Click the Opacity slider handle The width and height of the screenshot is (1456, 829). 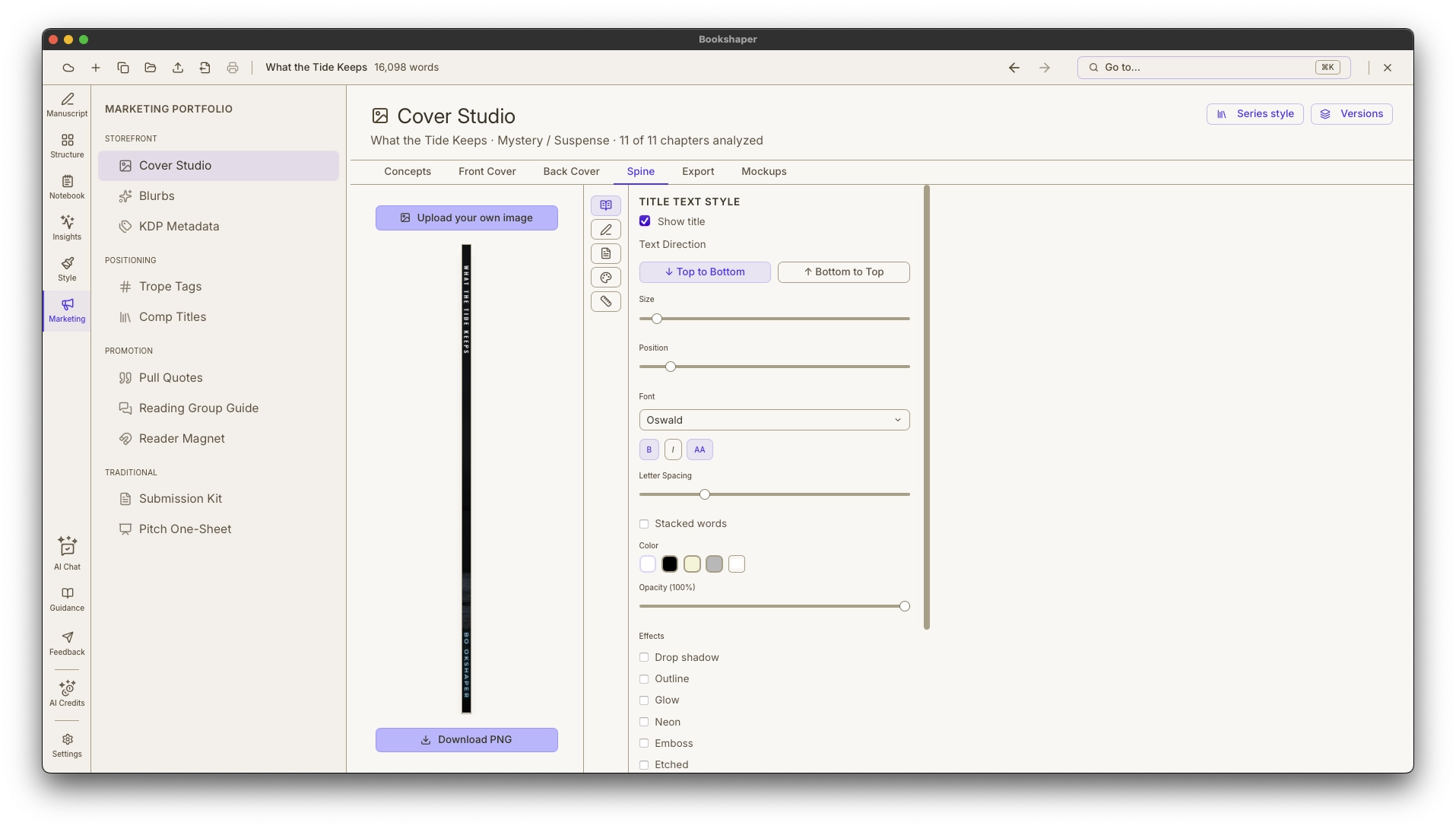(905, 606)
